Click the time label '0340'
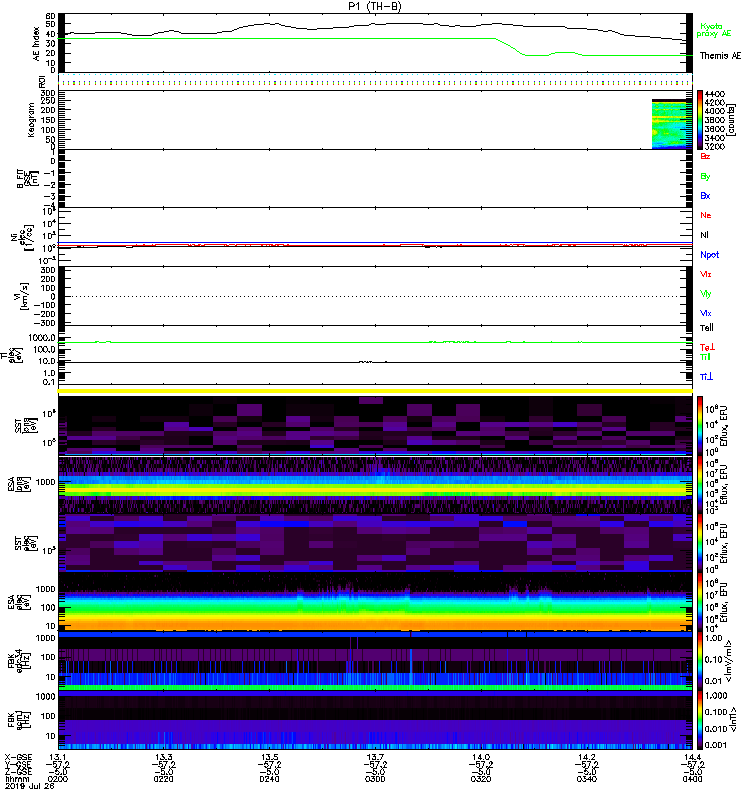The image size is (750, 800). (587, 779)
